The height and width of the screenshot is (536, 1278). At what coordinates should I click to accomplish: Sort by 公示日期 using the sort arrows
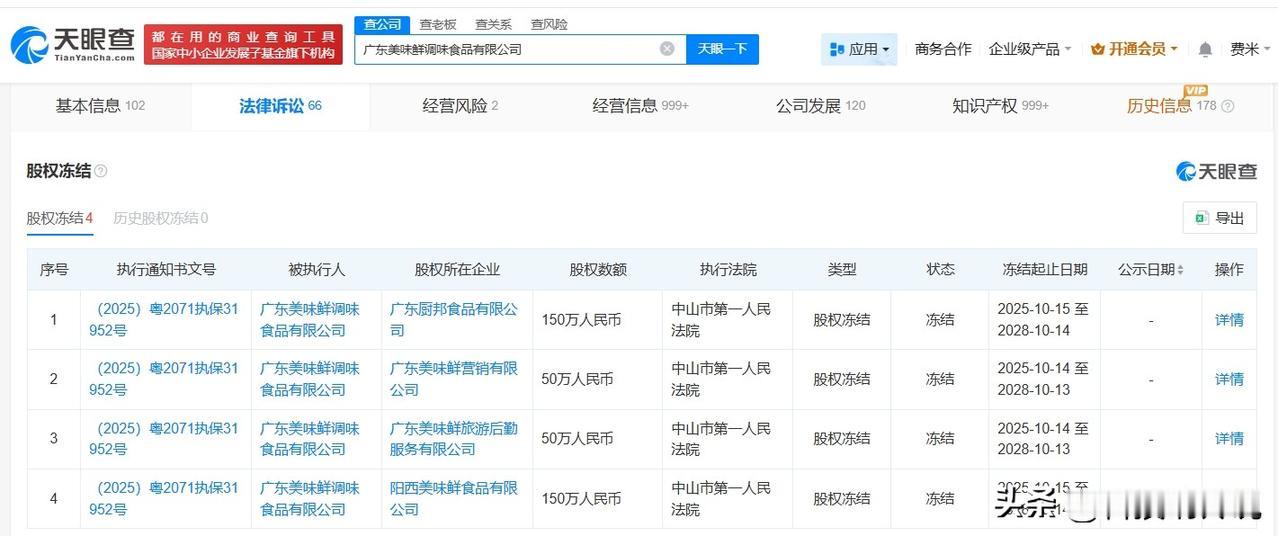(1180, 270)
